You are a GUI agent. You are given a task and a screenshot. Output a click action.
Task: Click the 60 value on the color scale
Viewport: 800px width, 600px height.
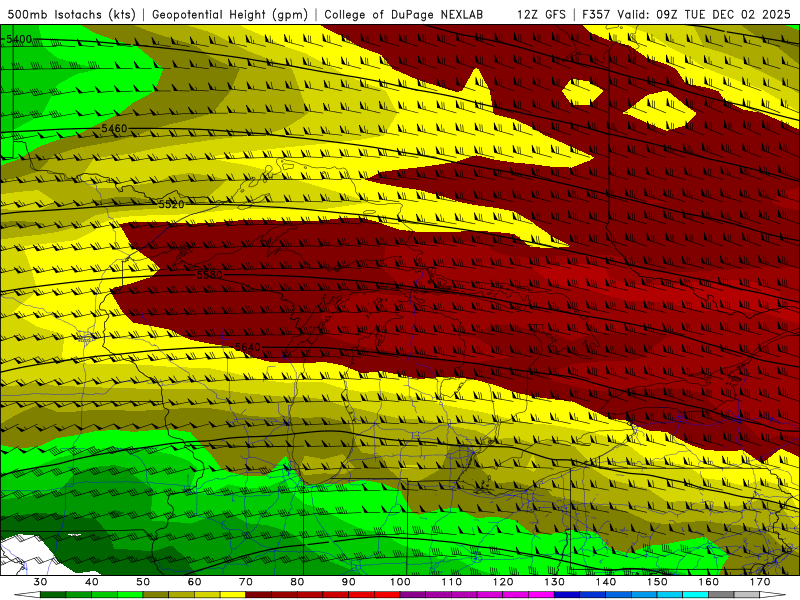click(194, 582)
